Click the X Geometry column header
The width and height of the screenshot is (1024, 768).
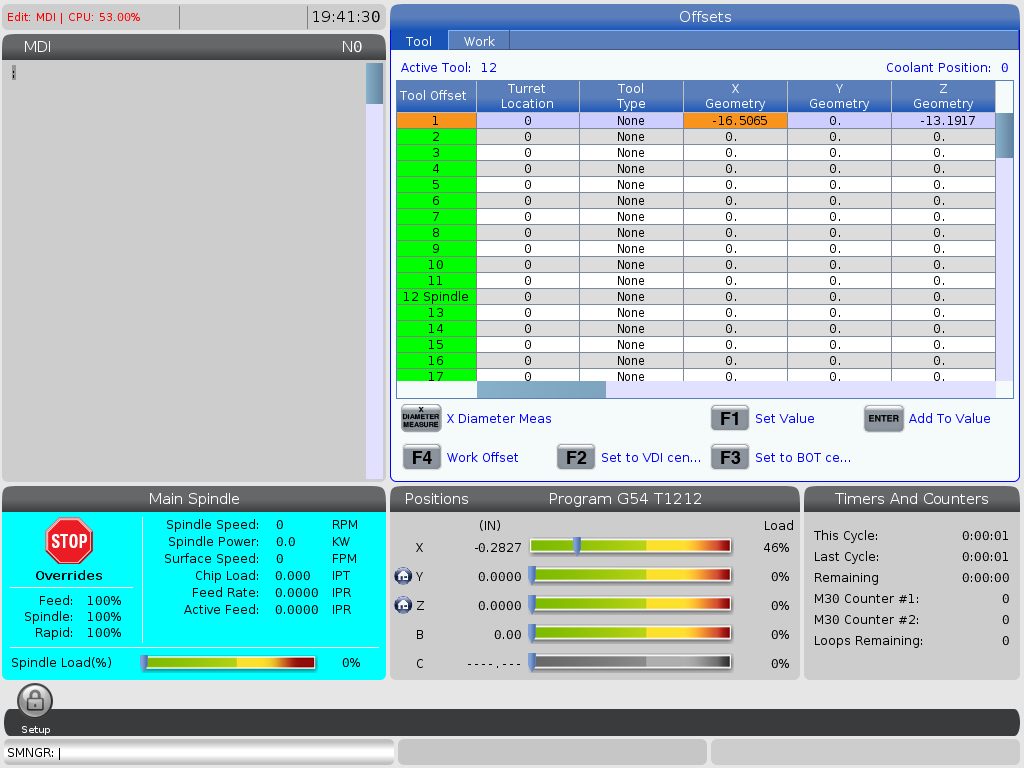pyautogui.click(x=735, y=96)
